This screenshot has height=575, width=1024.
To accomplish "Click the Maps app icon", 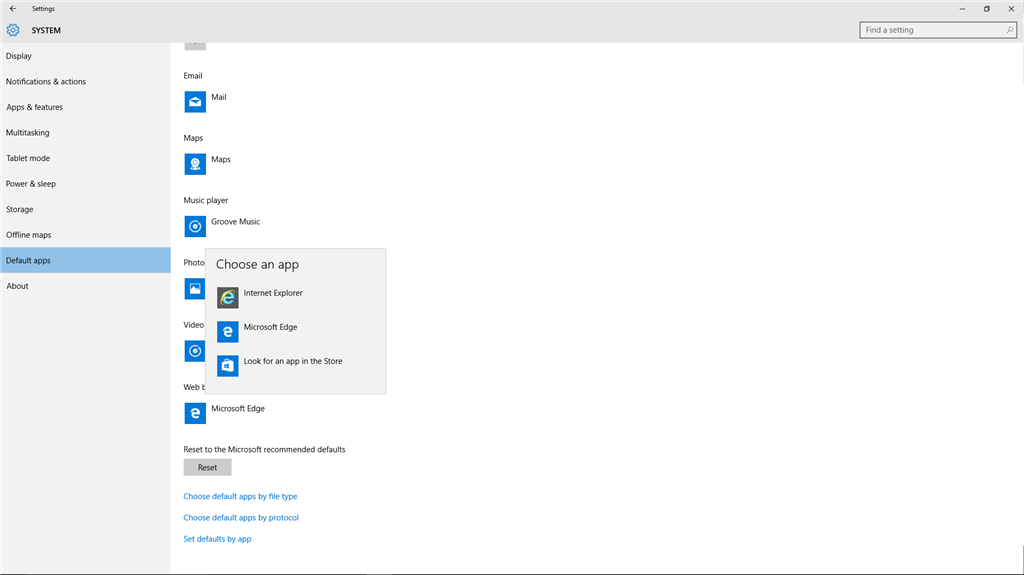I will click(195, 164).
